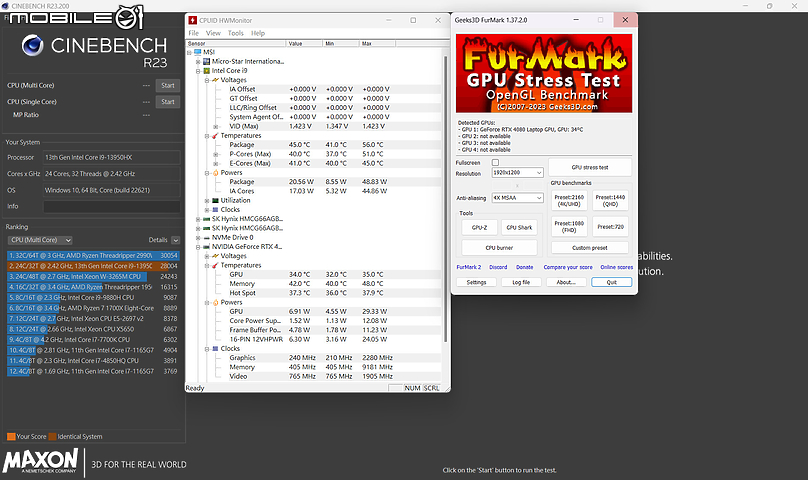Start the CPU (Multi Core) test
Image resolution: width=808 pixels, height=480 pixels.
click(168, 86)
